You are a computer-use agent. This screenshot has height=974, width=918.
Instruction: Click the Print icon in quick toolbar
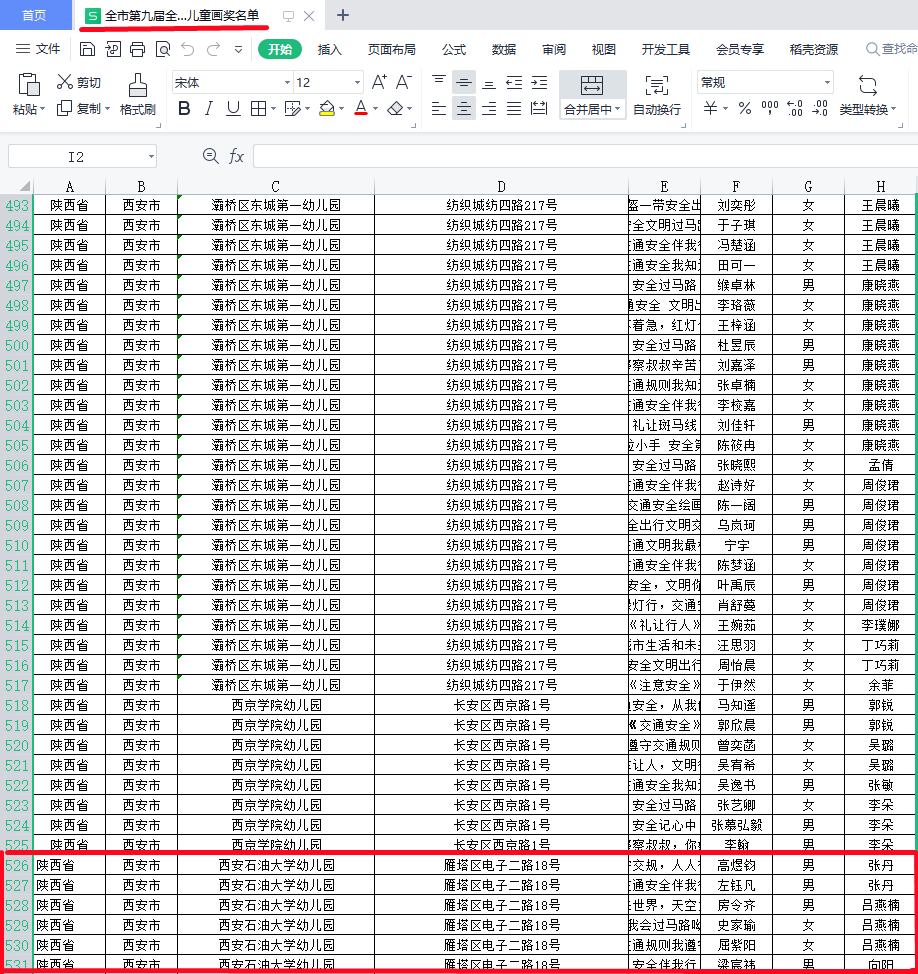coord(137,49)
